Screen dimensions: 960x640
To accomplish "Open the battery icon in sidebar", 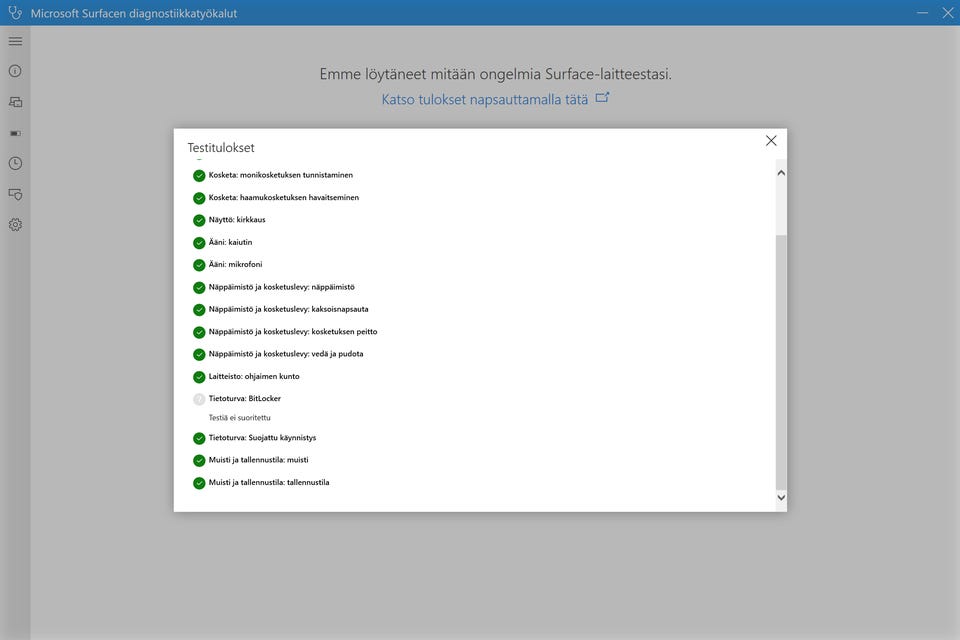I will point(15,133).
